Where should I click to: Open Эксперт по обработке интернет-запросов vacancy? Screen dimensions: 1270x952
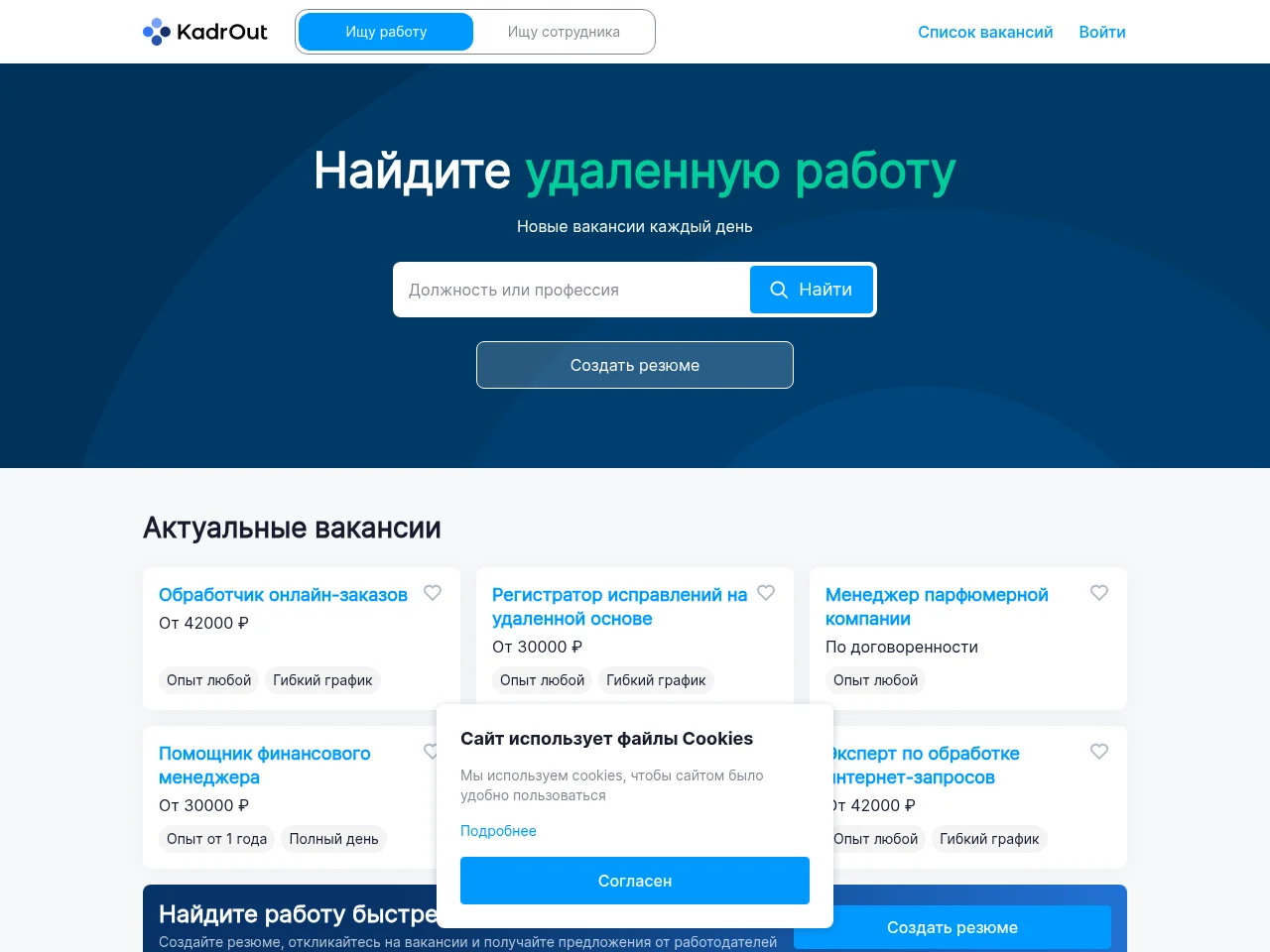pyautogui.click(x=928, y=766)
